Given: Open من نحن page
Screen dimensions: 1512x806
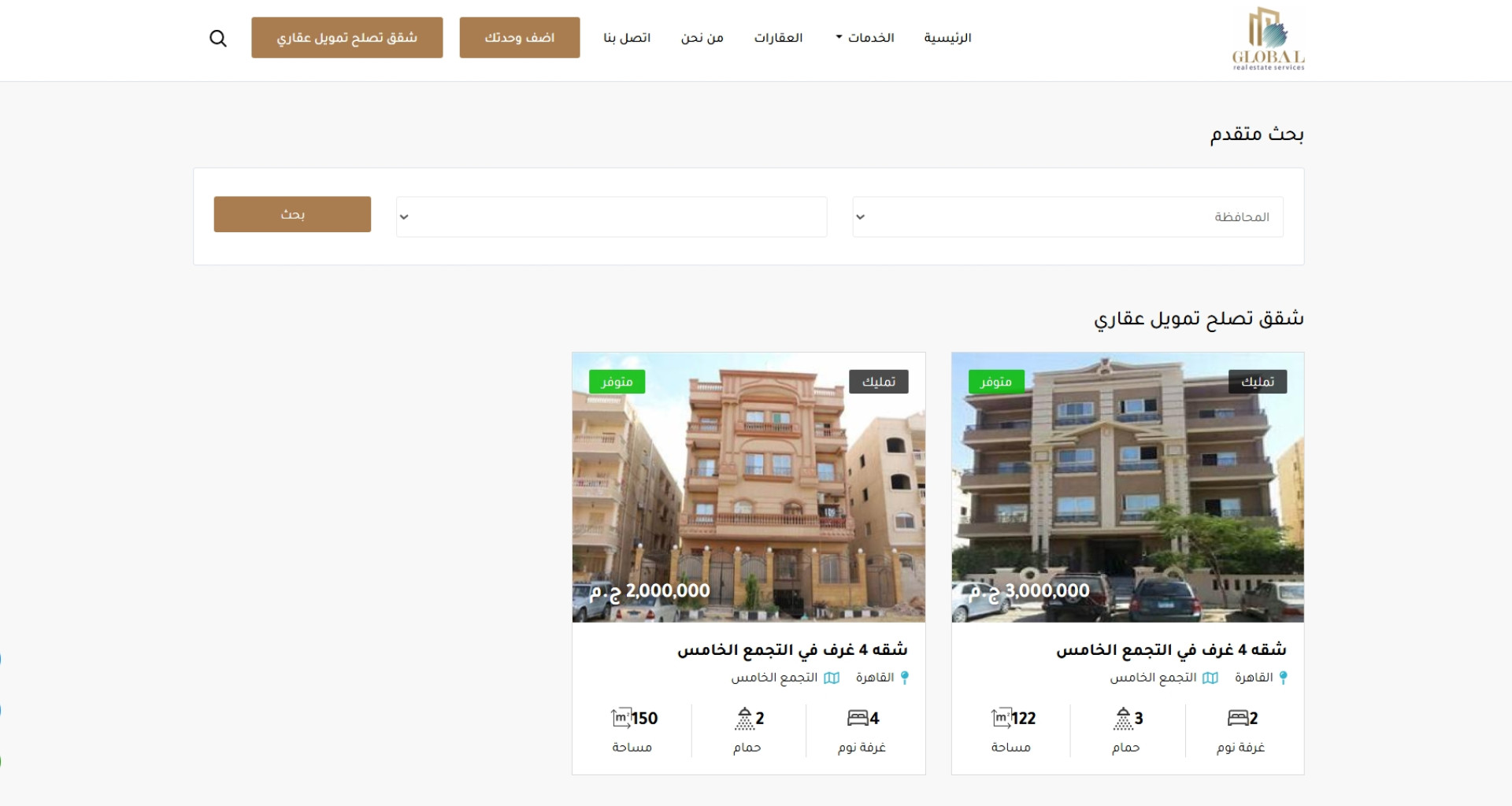Looking at the screenshot, I should pyautogui.click(x=702, y=38).
